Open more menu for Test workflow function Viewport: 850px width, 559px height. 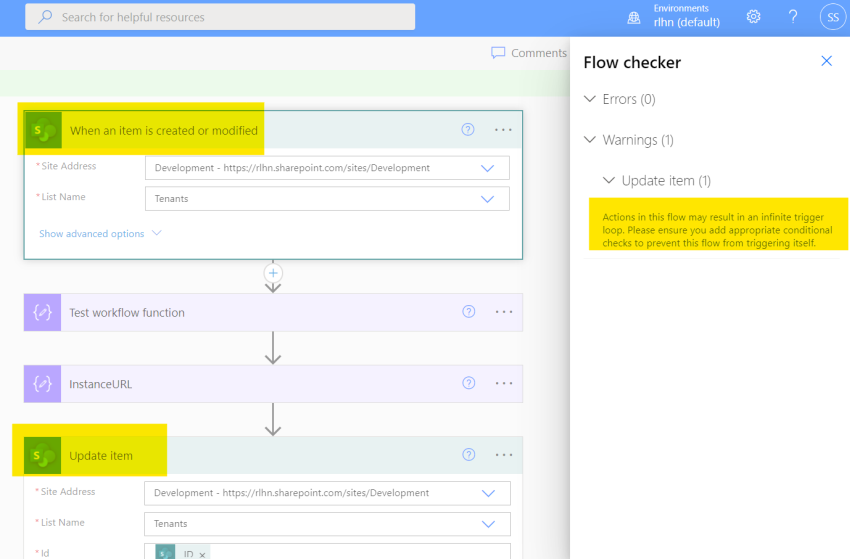click(x=504, y=312)
